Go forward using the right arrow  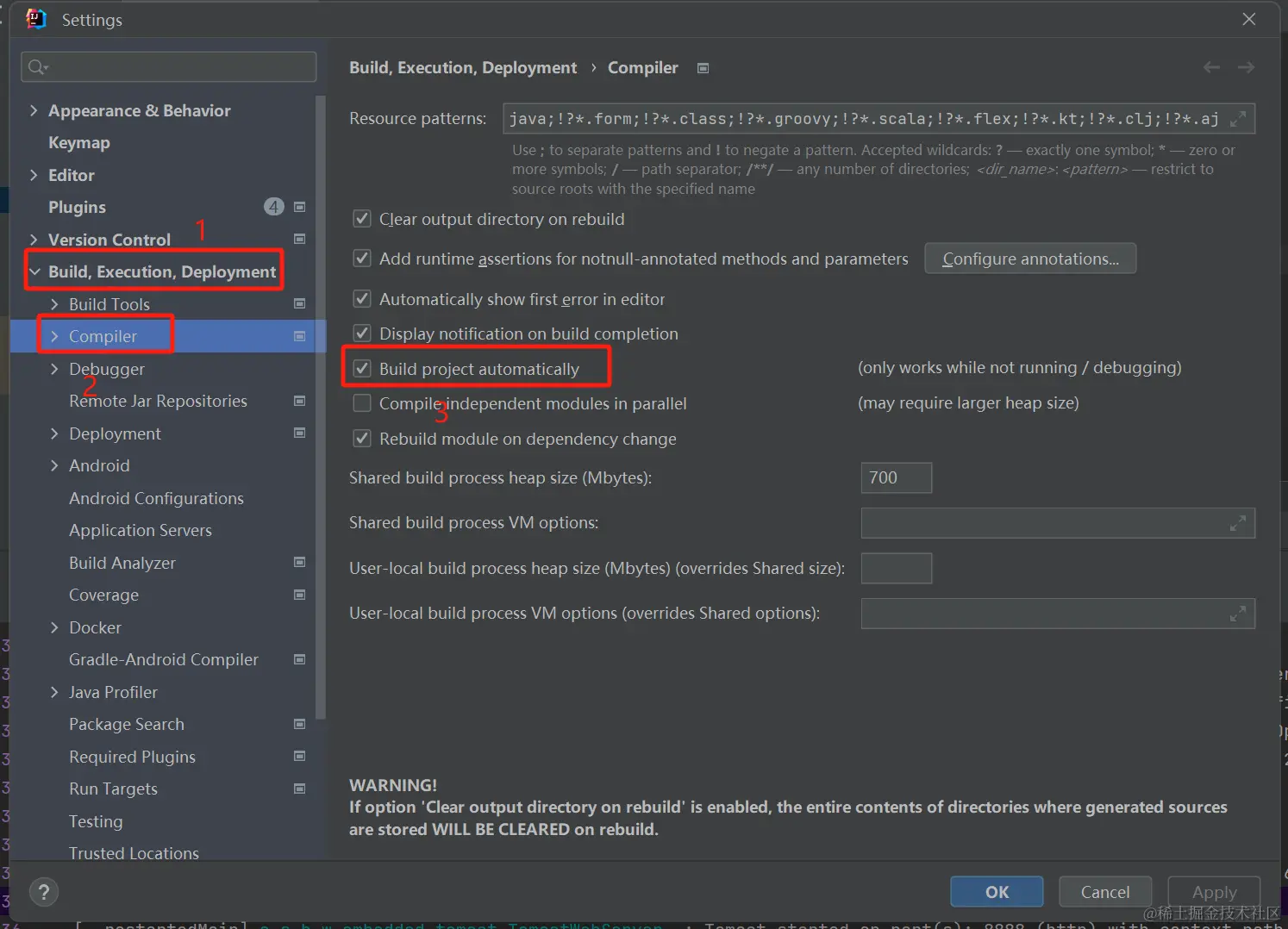click(1246, 67)
